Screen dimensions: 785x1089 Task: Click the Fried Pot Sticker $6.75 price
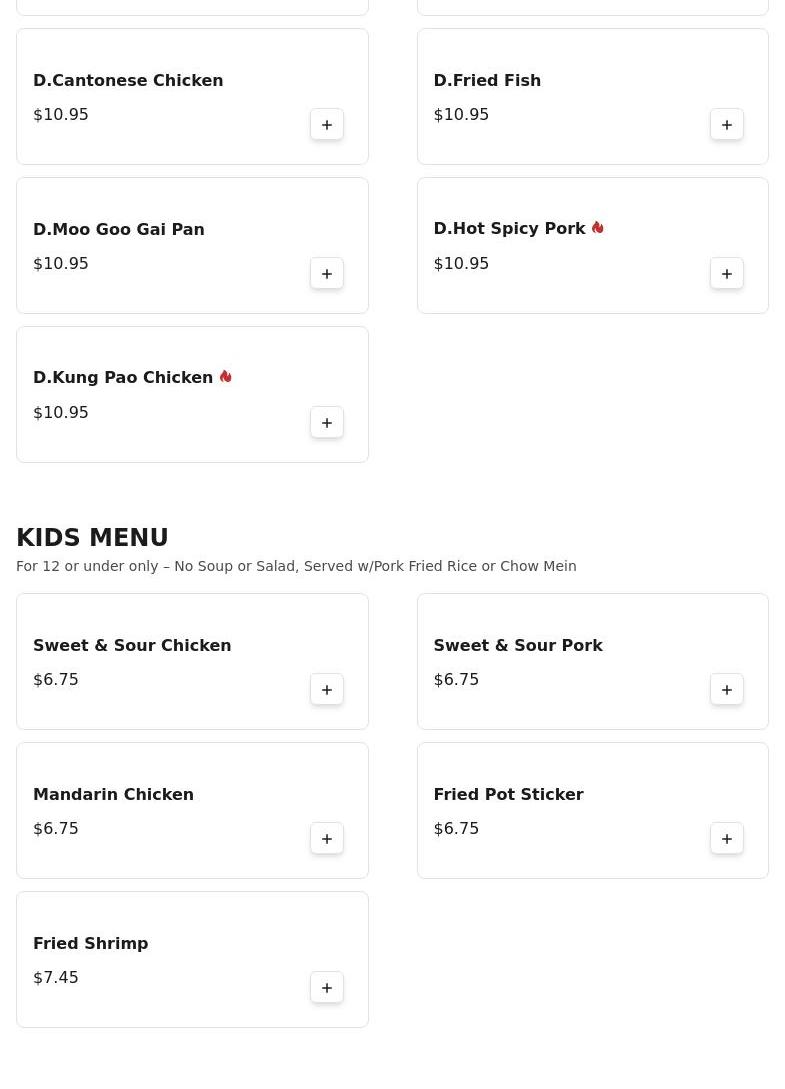pyautogui.click(x=456, y=829)
